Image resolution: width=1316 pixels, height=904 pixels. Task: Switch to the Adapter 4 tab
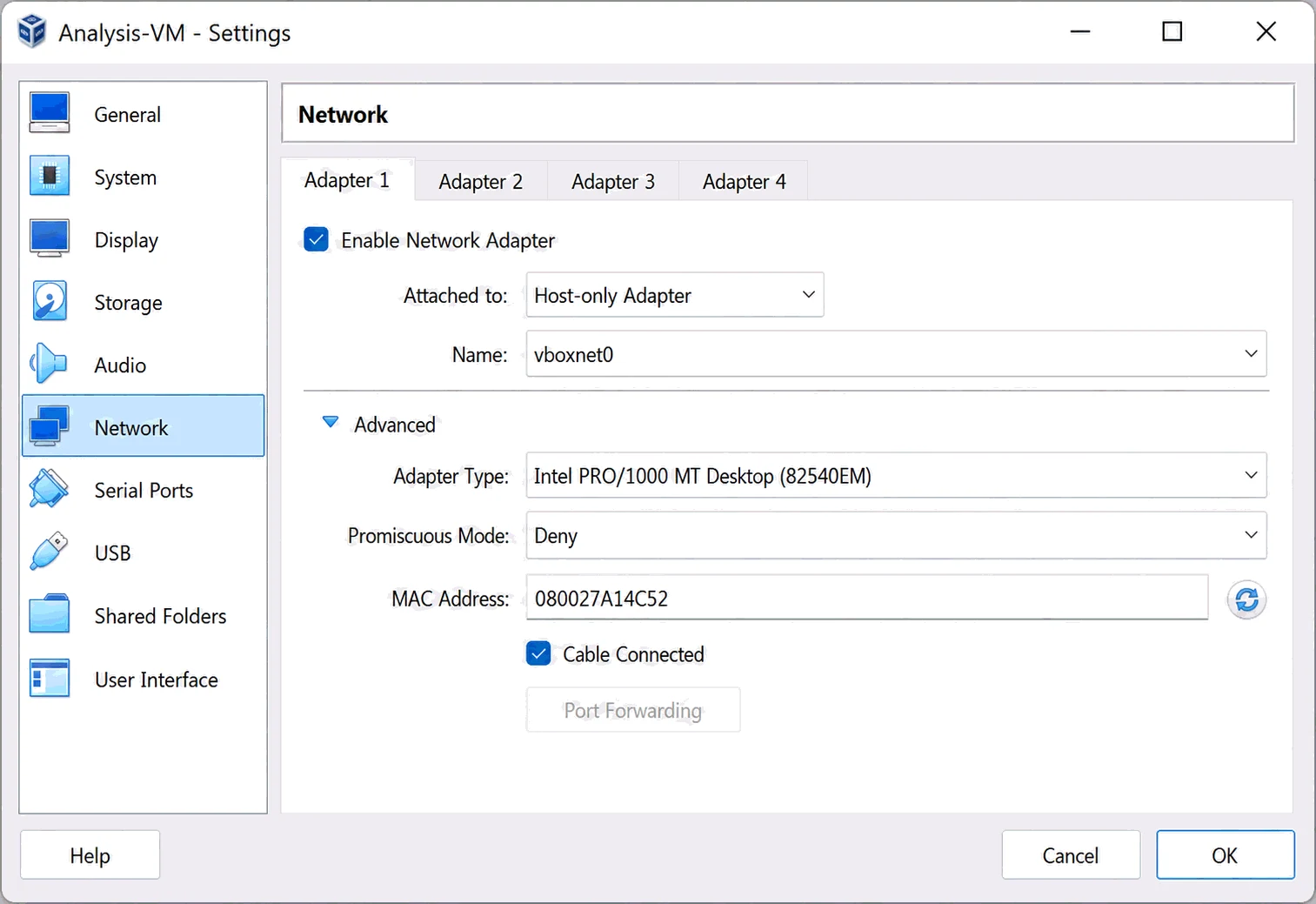[x=744, y=181]
